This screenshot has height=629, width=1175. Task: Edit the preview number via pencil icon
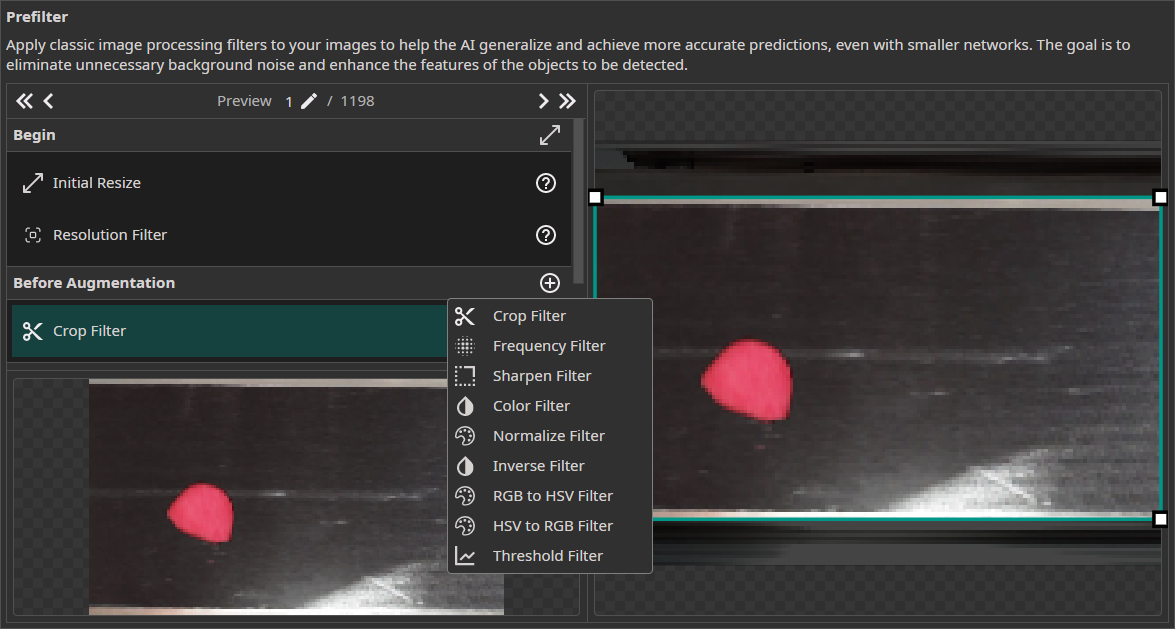click(x=308, y=100)
